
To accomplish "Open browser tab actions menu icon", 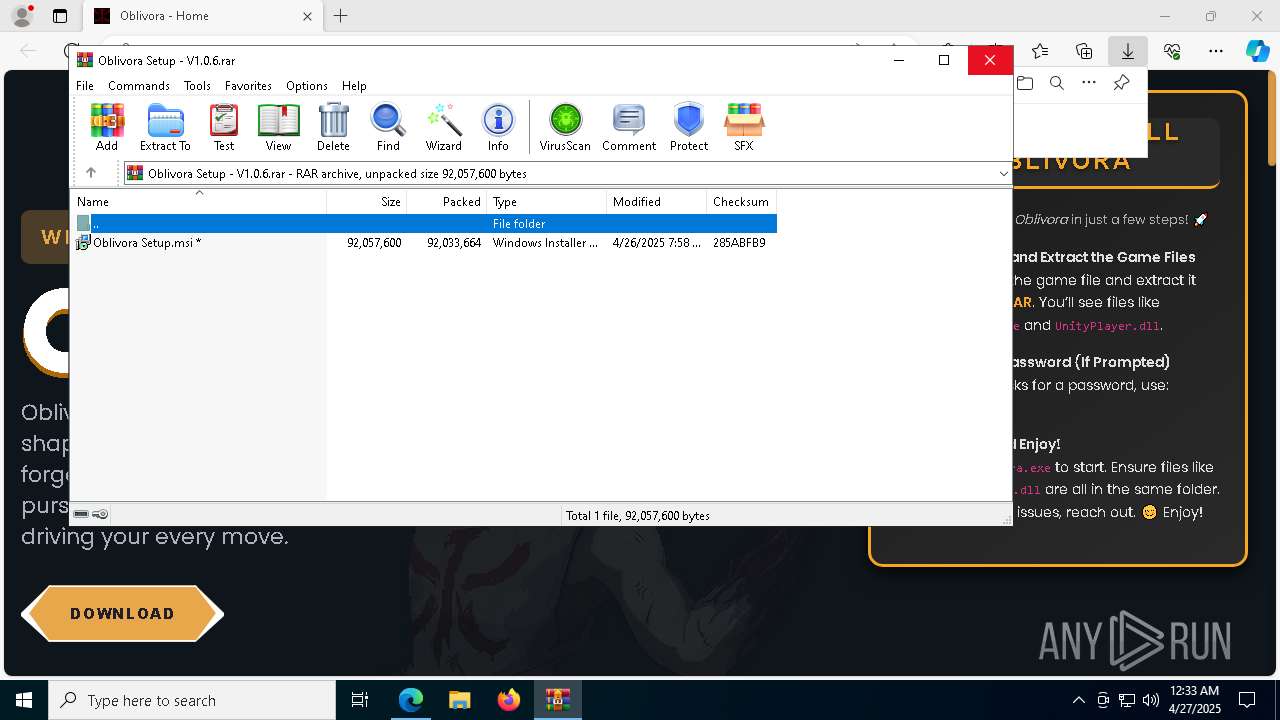I will click(60, 16).
